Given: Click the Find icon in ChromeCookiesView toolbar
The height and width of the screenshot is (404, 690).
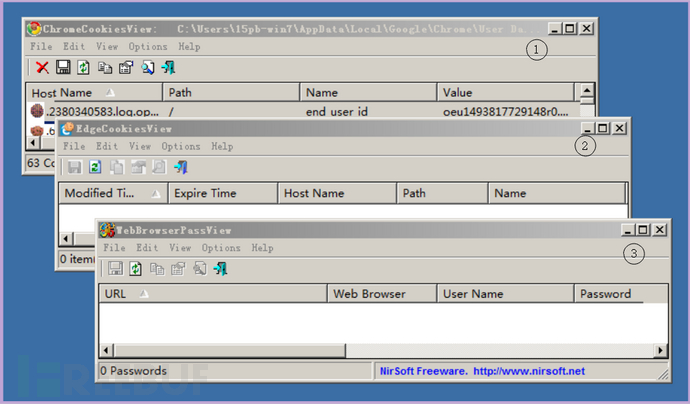Looking at the screenshot, I should pos(147,68).
